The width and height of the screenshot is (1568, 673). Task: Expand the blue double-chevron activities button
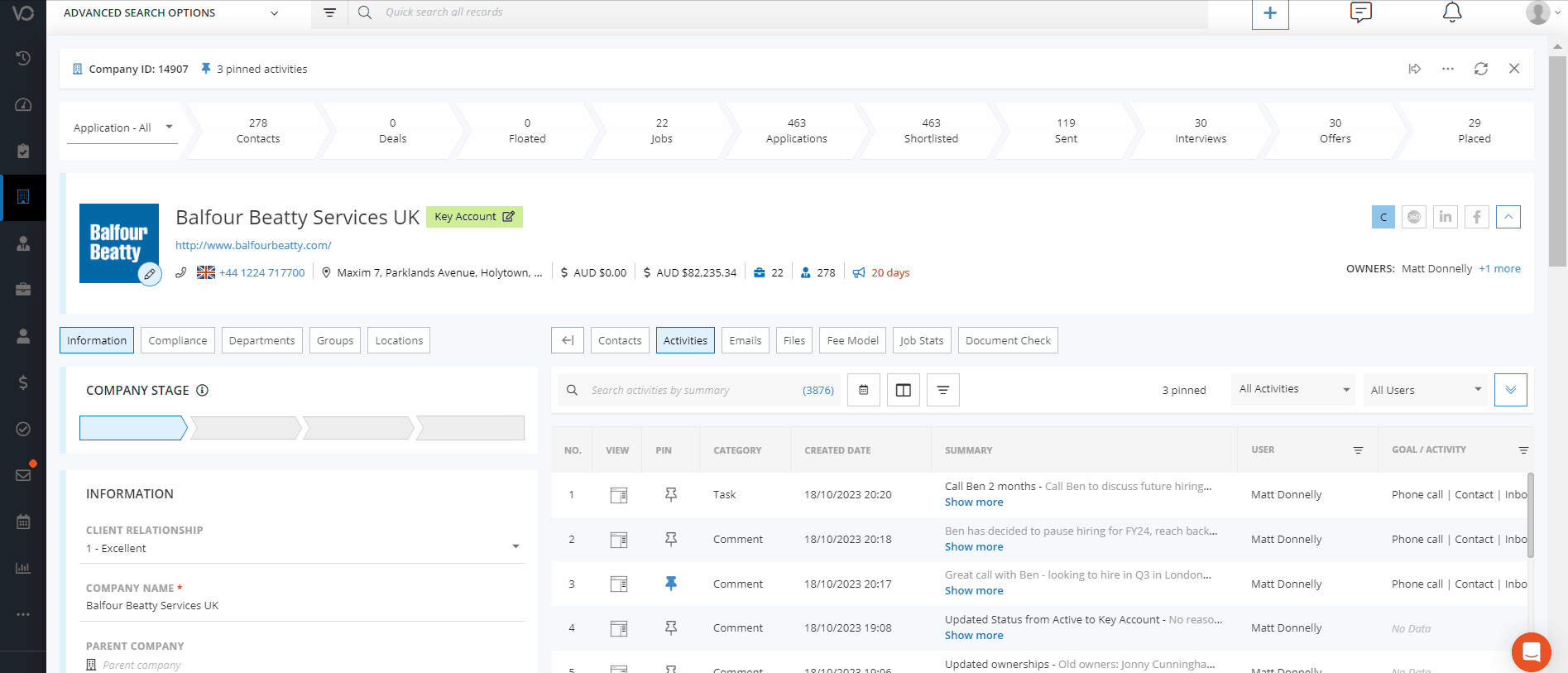tap(1511, 390)
